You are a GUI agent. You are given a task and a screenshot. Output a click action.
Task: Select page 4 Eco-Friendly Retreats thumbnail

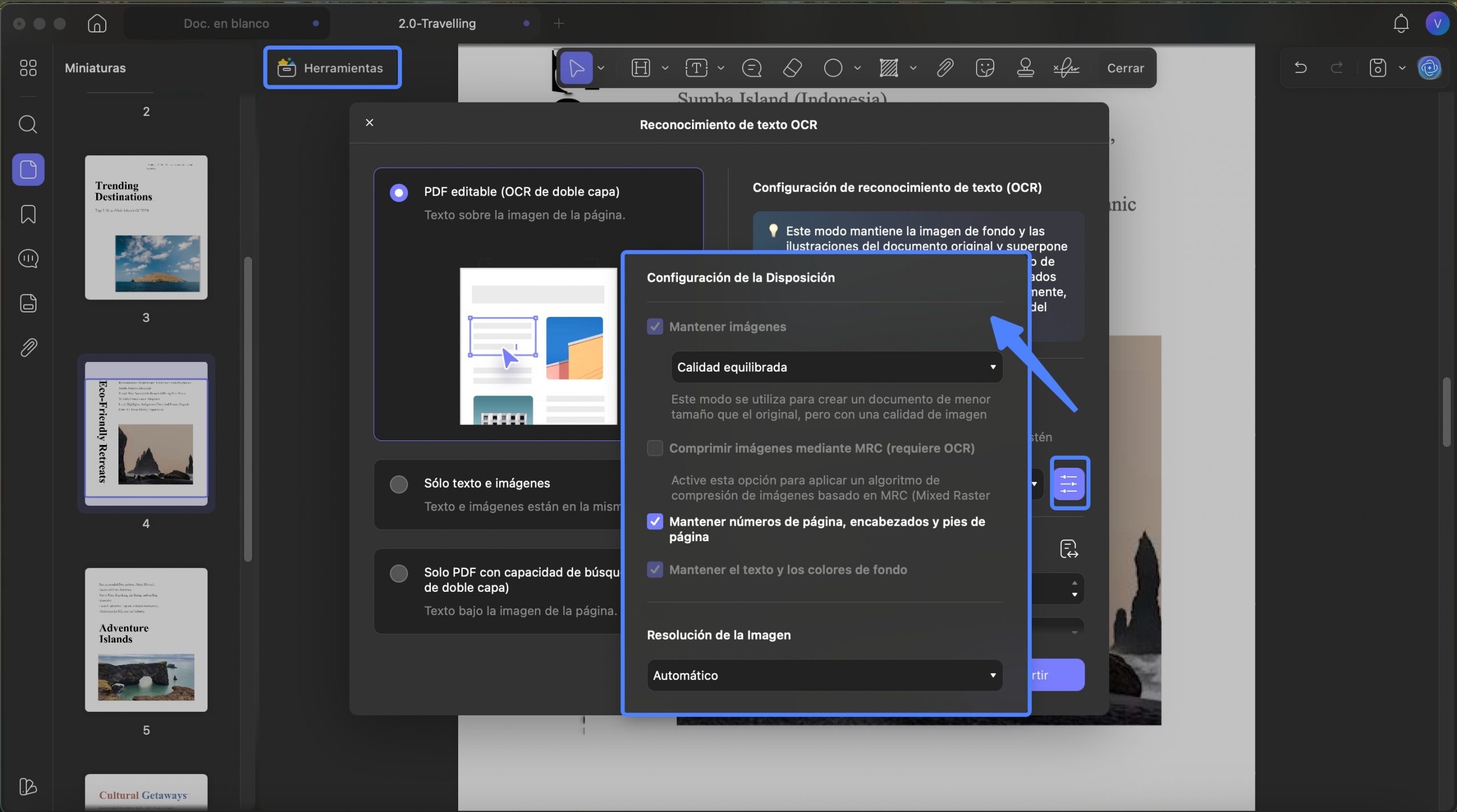(x=146, y=433)
